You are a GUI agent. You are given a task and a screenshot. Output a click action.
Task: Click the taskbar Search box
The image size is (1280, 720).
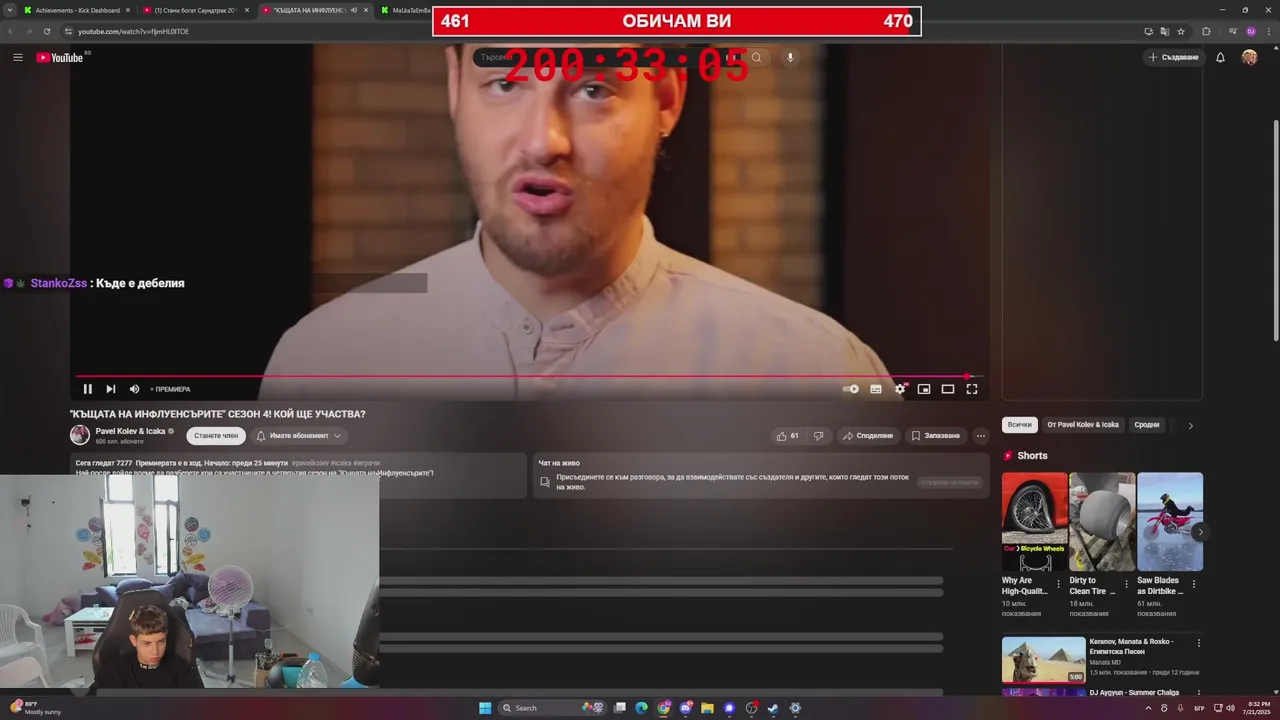click(553, 708)
